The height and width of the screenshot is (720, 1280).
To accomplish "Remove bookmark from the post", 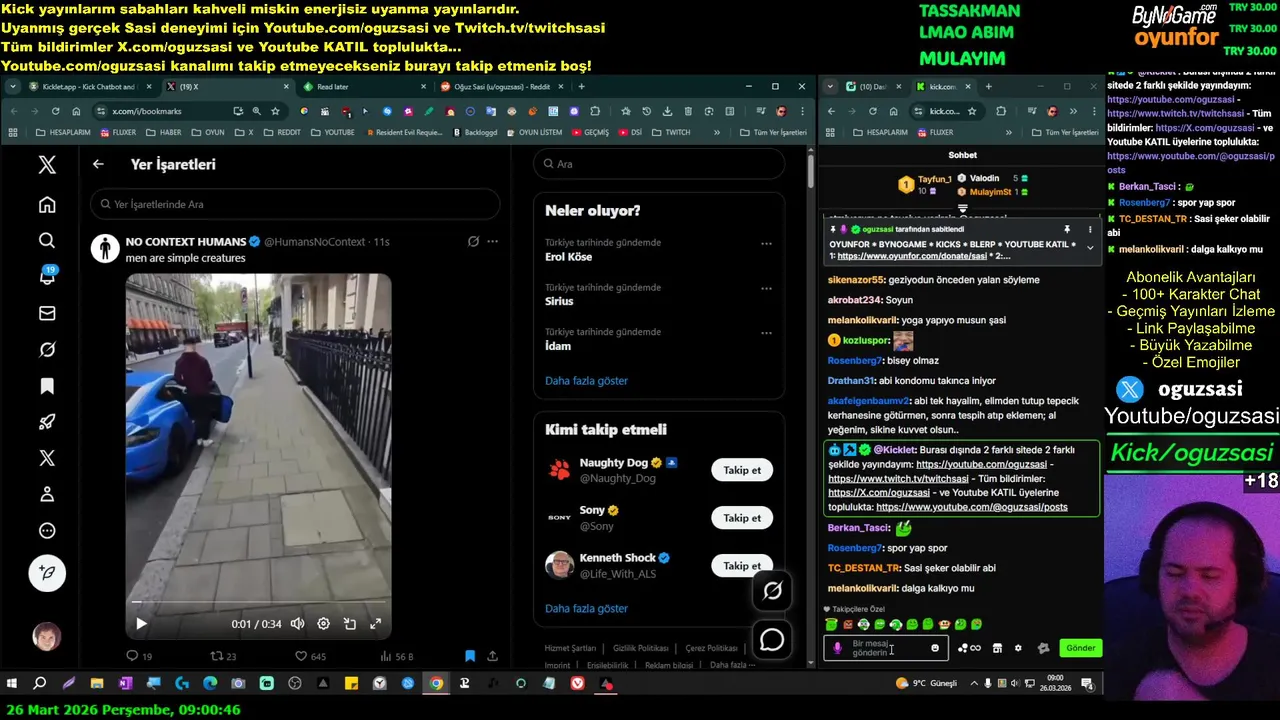I will 470,656.
